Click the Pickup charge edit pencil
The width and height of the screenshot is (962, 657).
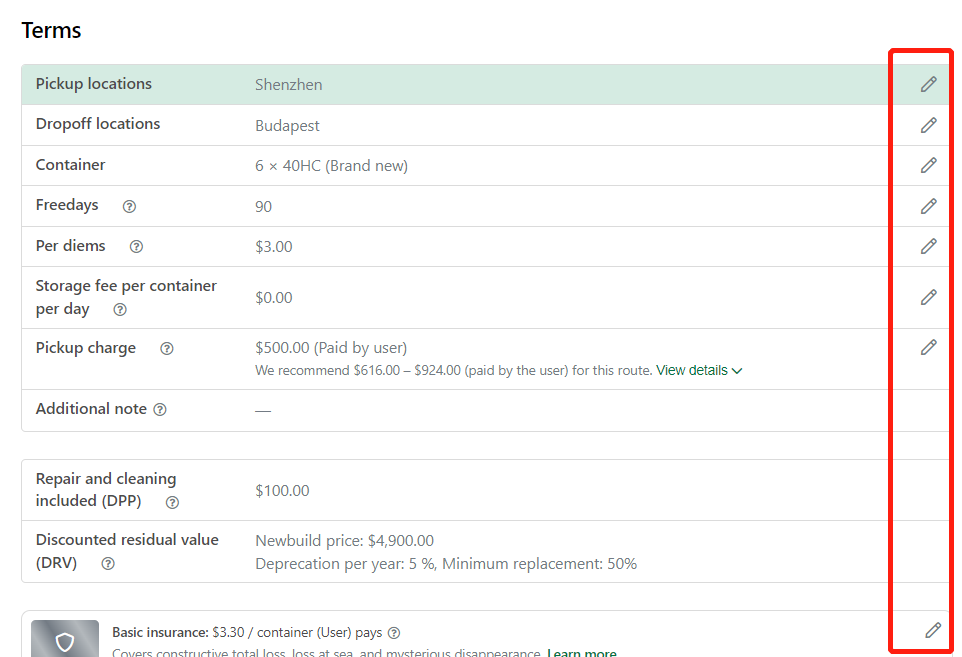coord(929,347)
